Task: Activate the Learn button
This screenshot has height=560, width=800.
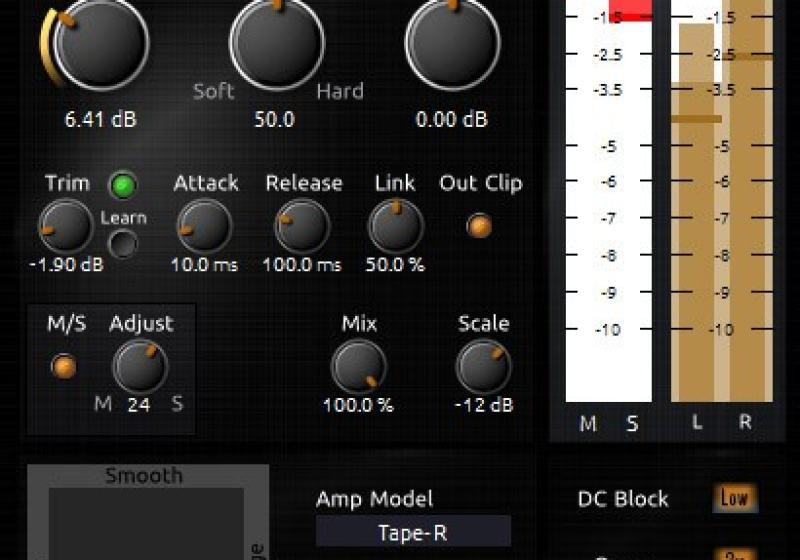Action: (123, 244)
